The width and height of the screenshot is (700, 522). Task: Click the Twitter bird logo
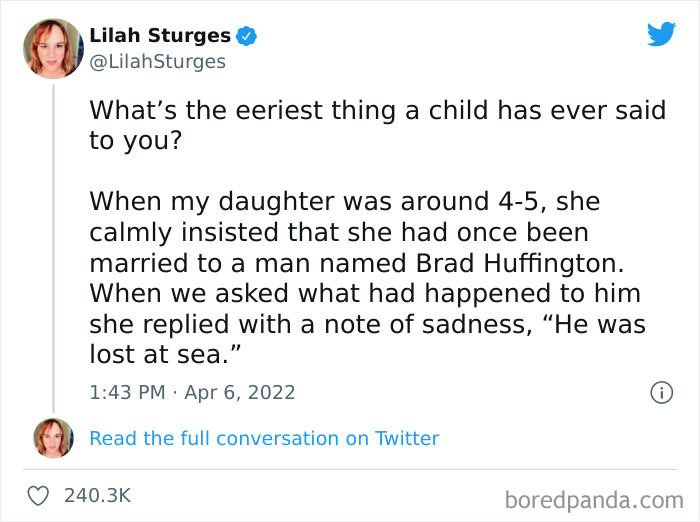coord(661,35)
